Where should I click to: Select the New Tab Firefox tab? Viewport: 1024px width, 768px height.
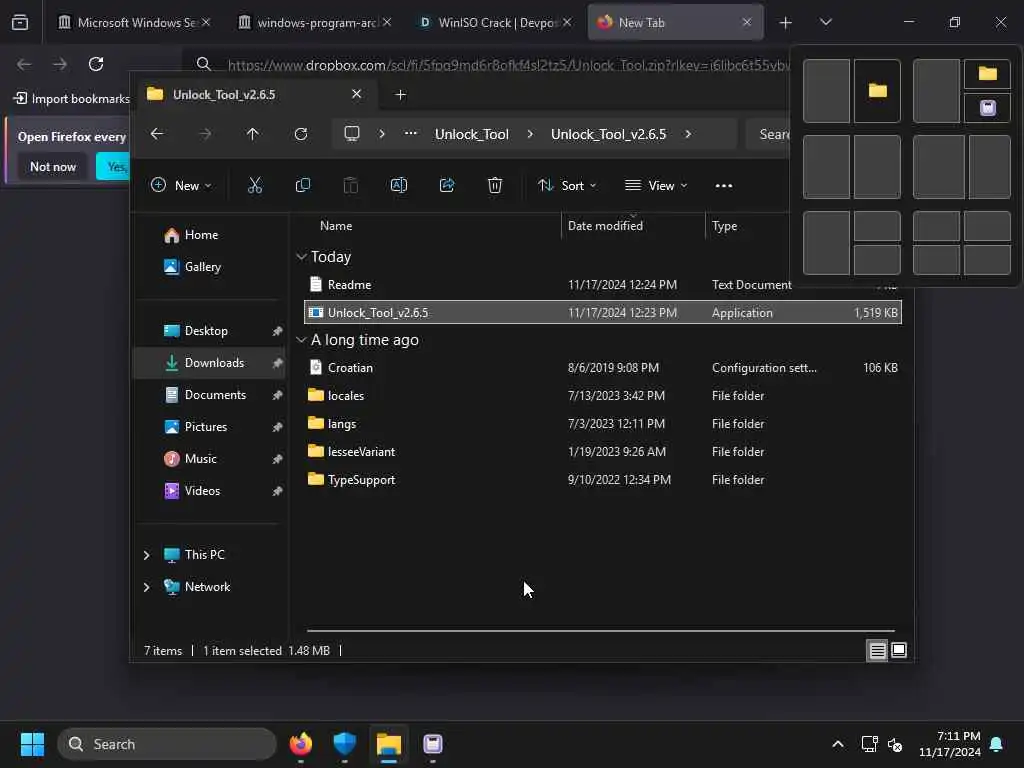675,23
